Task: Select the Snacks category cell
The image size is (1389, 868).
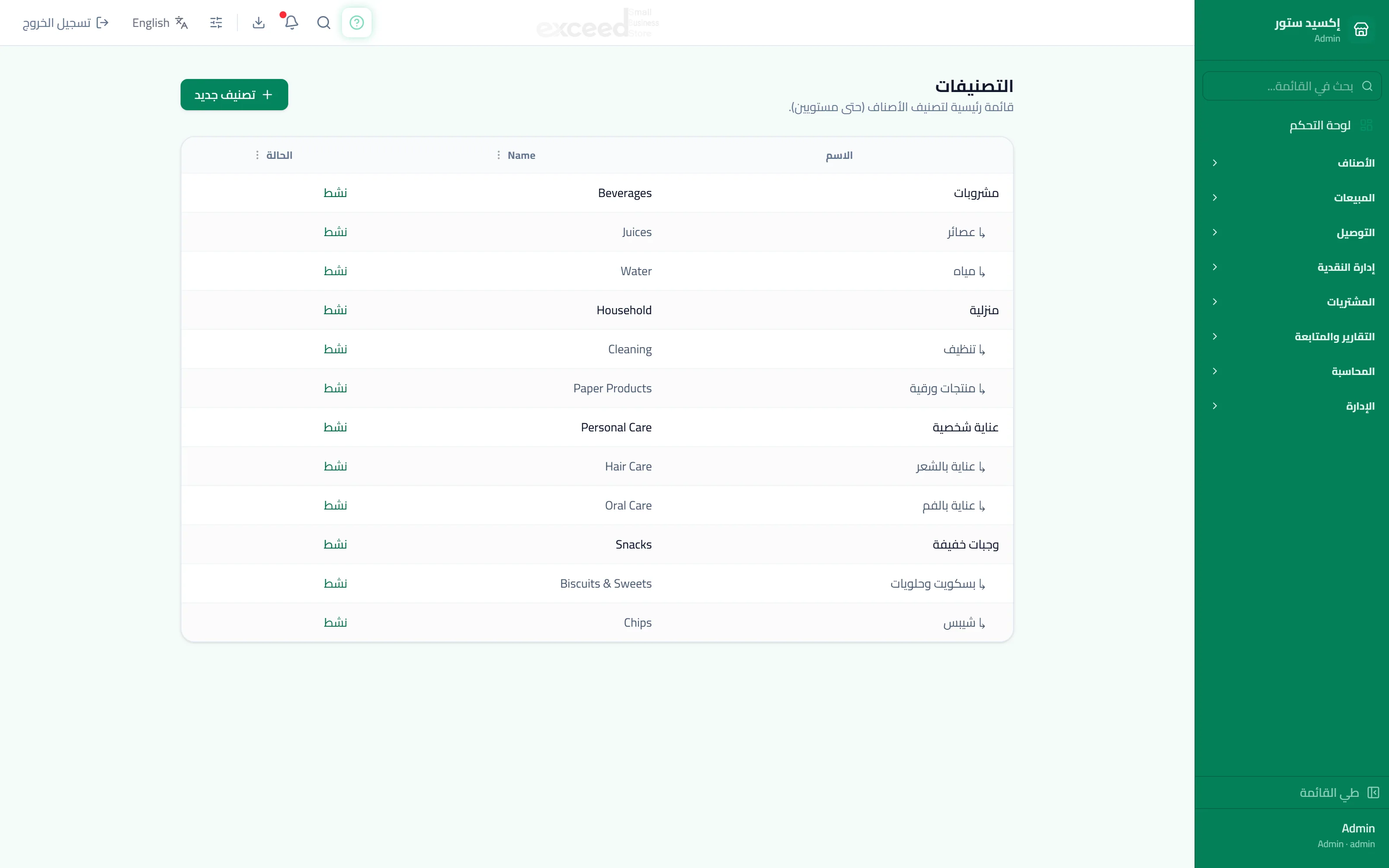Action: coord(633,544)
